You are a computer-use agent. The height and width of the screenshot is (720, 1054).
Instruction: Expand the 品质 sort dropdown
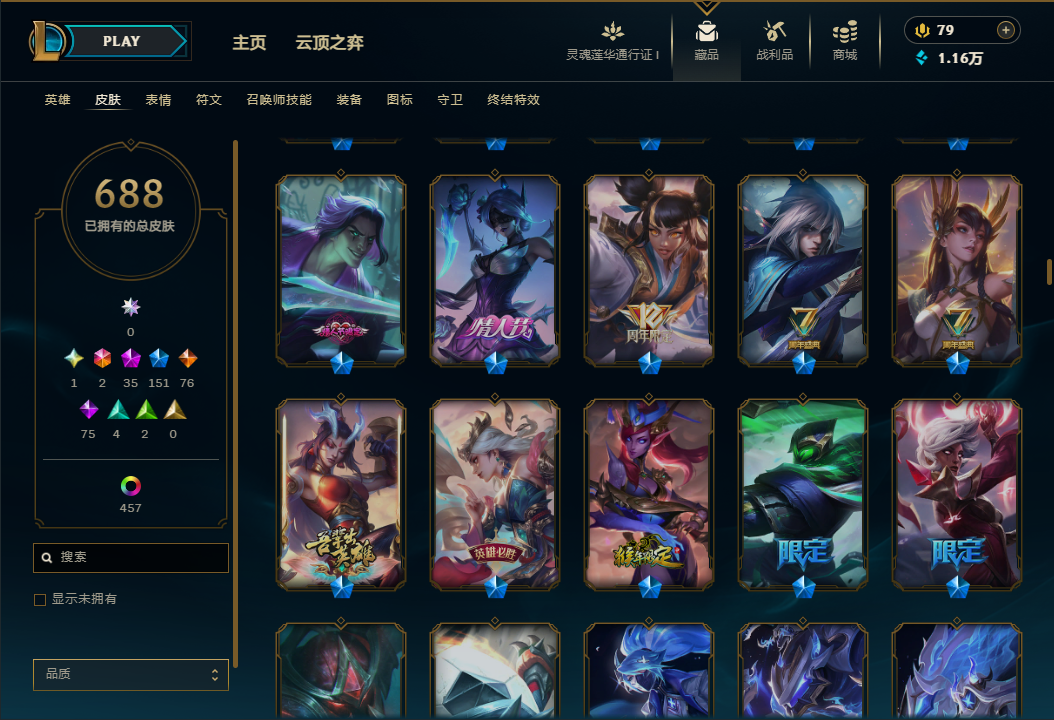pyautogui.click(x=130, y=674)
